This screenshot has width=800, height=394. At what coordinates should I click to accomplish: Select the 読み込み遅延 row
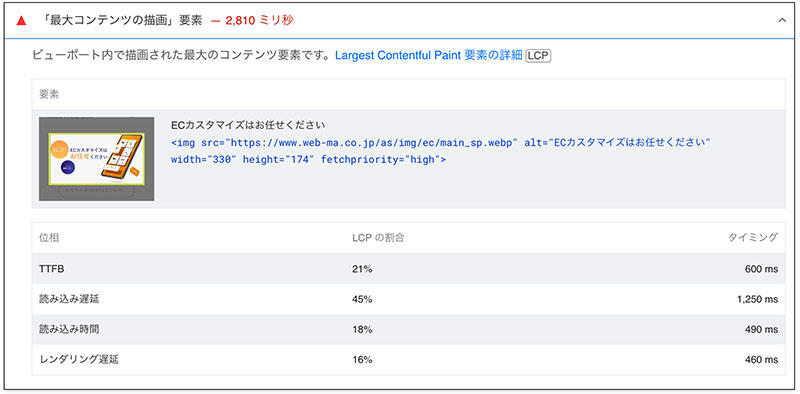click(x=408, y=299)
